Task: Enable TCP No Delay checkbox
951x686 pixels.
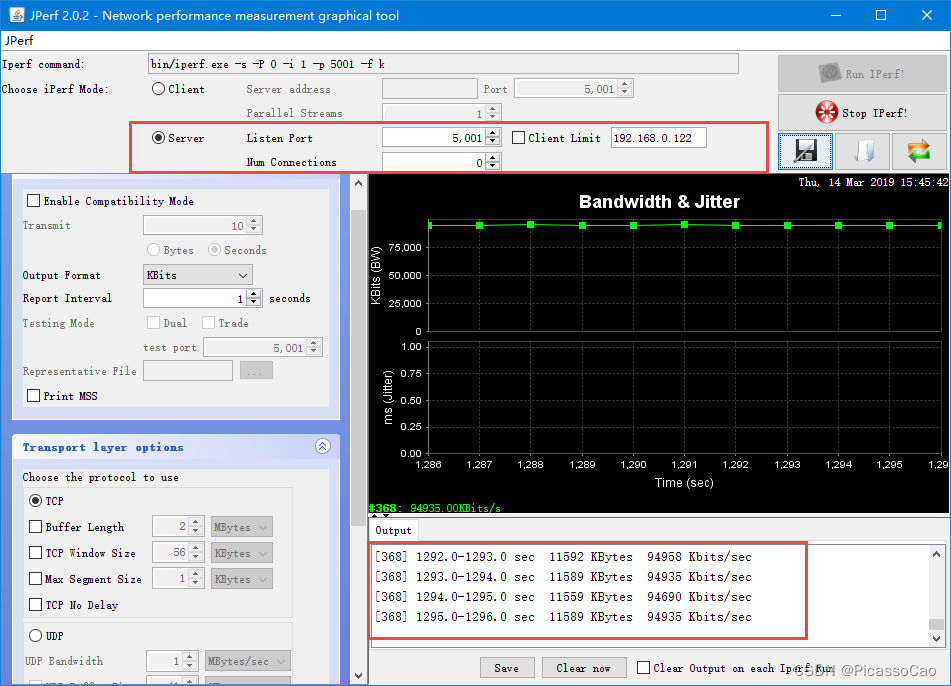Action: click(36, 605)
